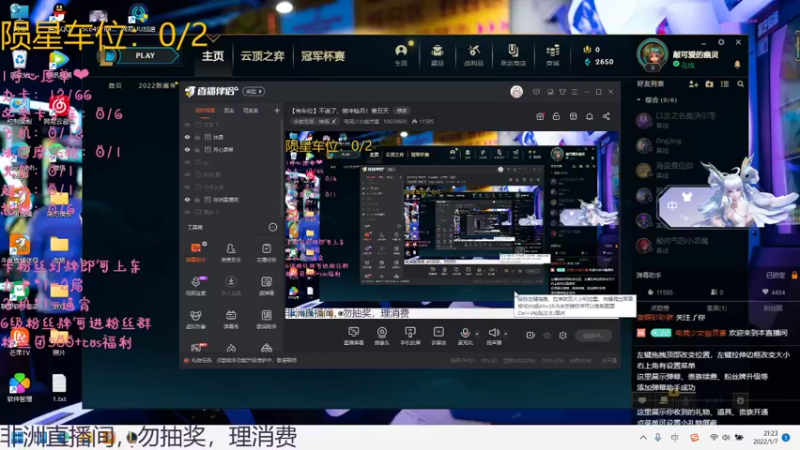
Task: Add multimedia source
Action: [x=438, y=336]
